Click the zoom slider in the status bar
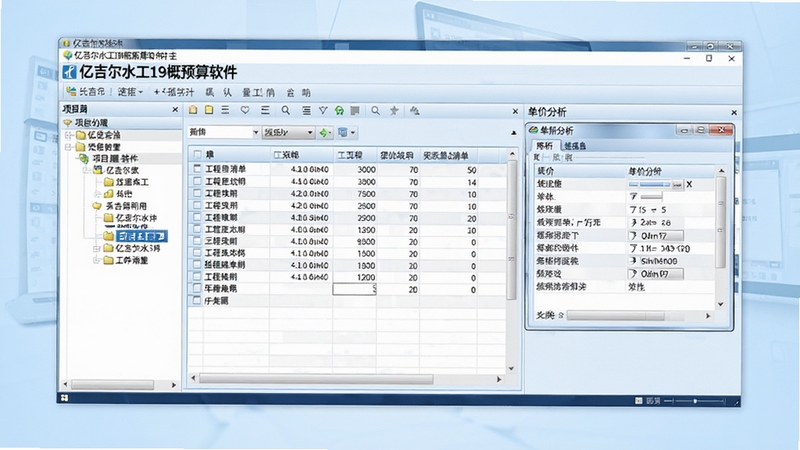 pos(695,401)
